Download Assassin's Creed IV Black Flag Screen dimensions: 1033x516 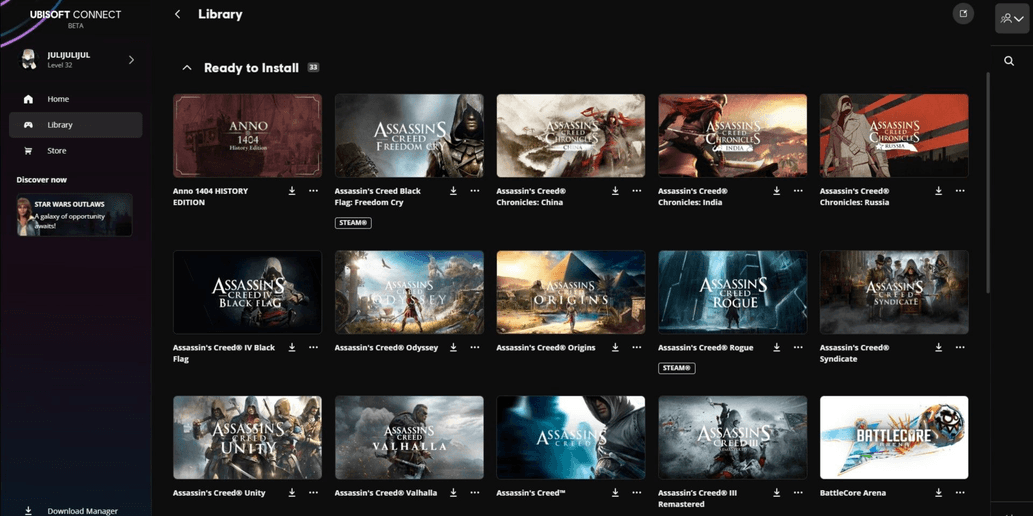292,347
